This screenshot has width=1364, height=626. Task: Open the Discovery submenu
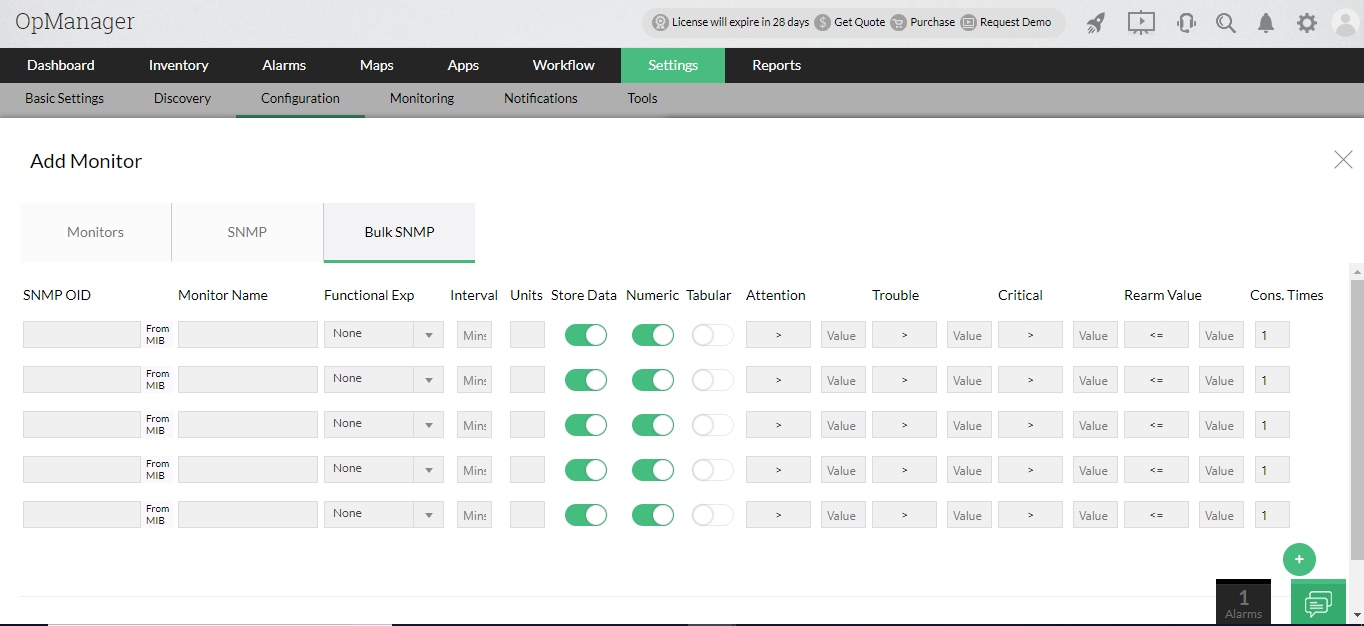(x=182, y=98)
